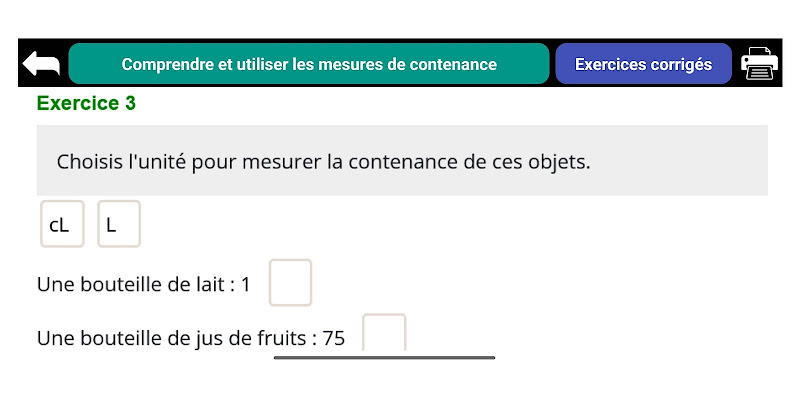Screen dimensions: 800x400
Task: Click the text Une bouteille de jus de fruits
Action: tap(172, 338)
